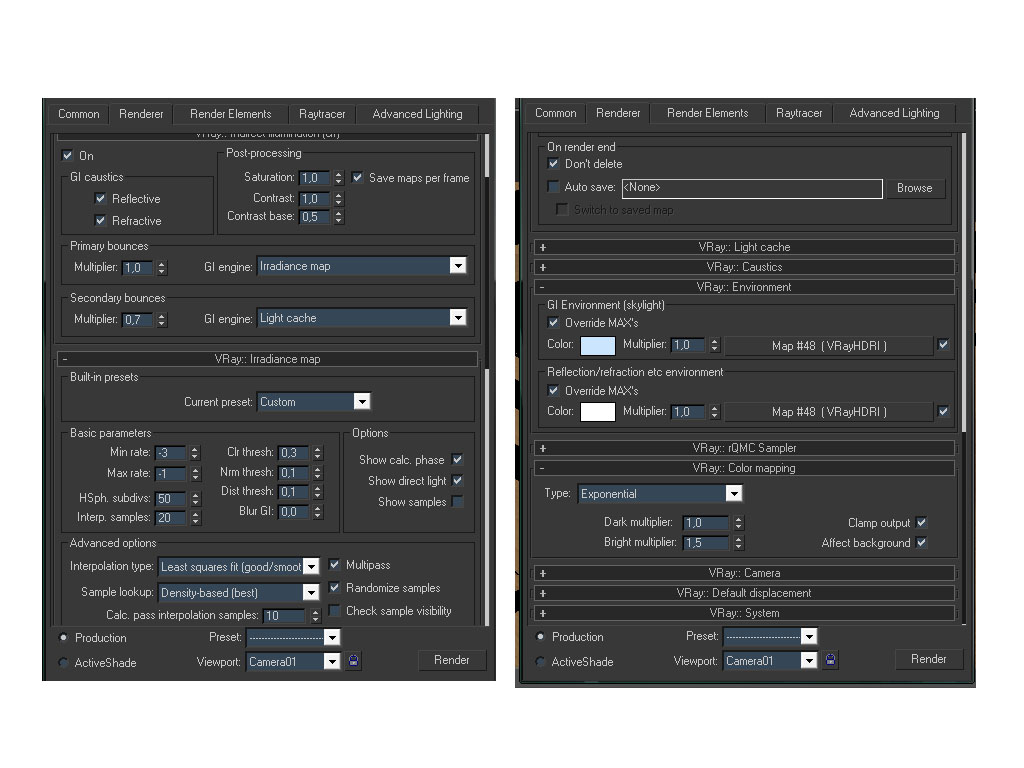This screenshot has width=1024, height=768.
Task: Toggle Clamp output checkbox
Action: (921, 522)
